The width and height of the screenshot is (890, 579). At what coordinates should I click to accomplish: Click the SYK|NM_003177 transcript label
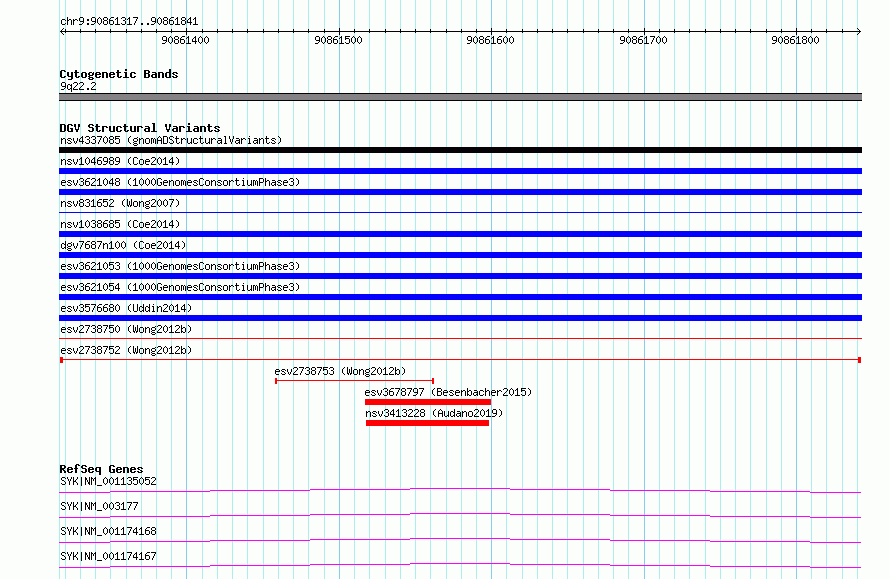[x=99, y=506]
